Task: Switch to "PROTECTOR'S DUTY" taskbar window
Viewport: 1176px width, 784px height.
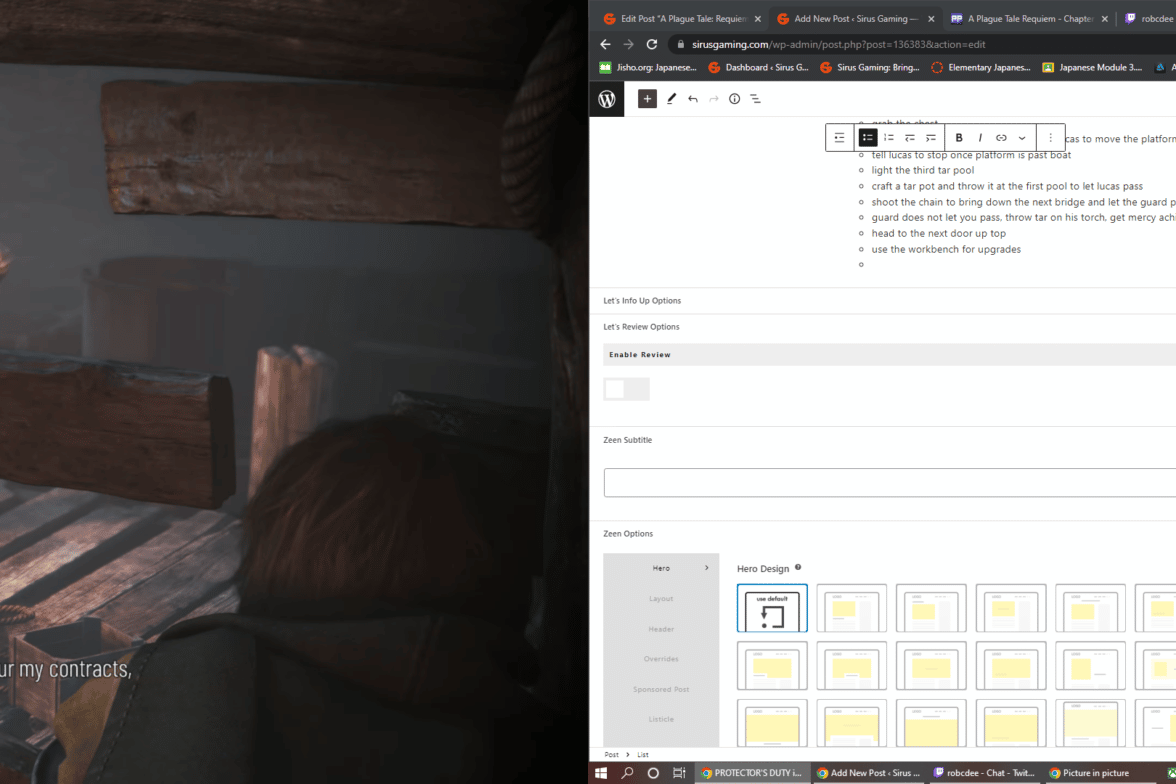Action: [x=752, y=773]
